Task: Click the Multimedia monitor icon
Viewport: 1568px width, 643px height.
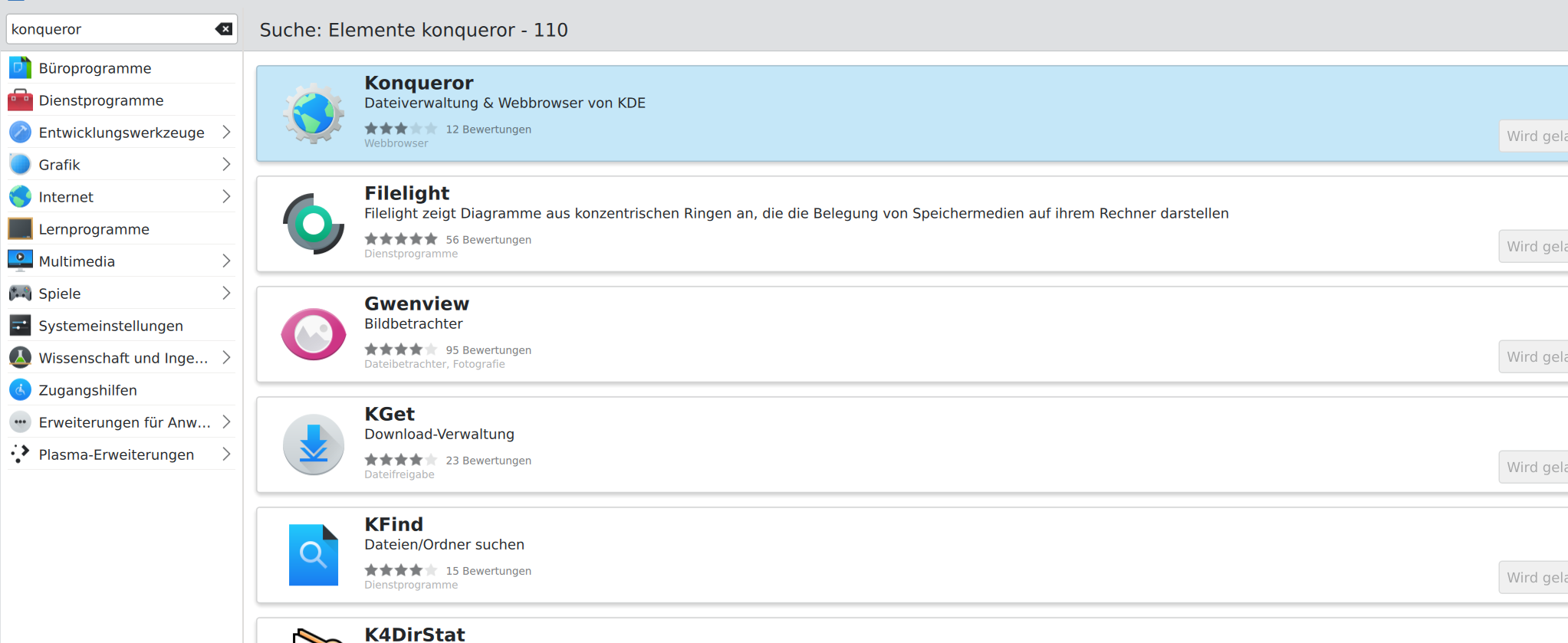Action: pyautogui.click(x=20, y=261)
